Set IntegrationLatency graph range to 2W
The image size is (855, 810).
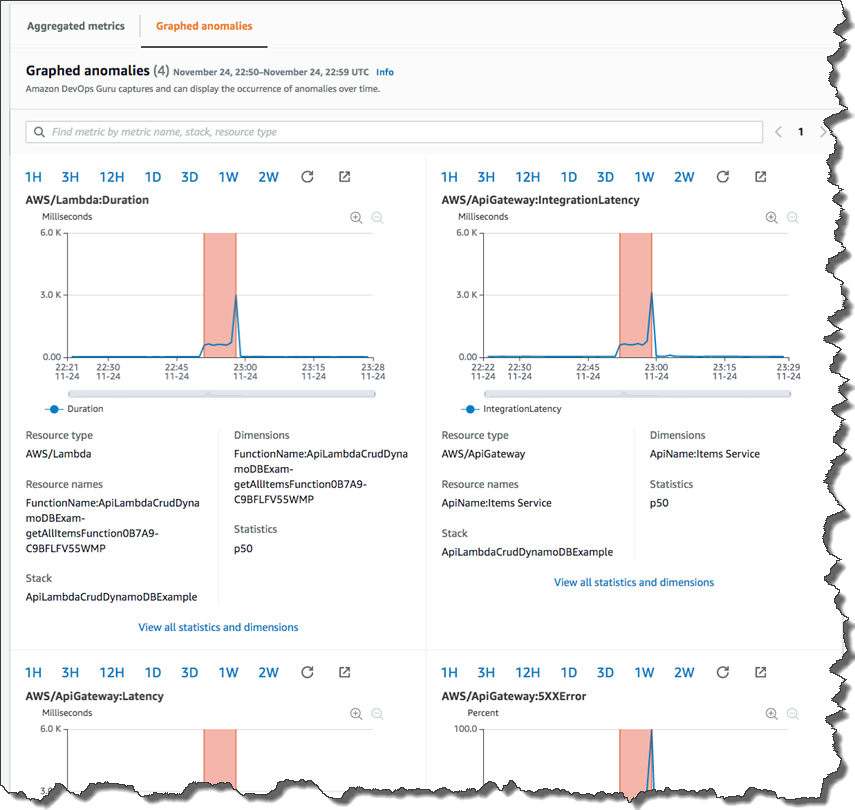pyautogui.click(x=684, y=177)
